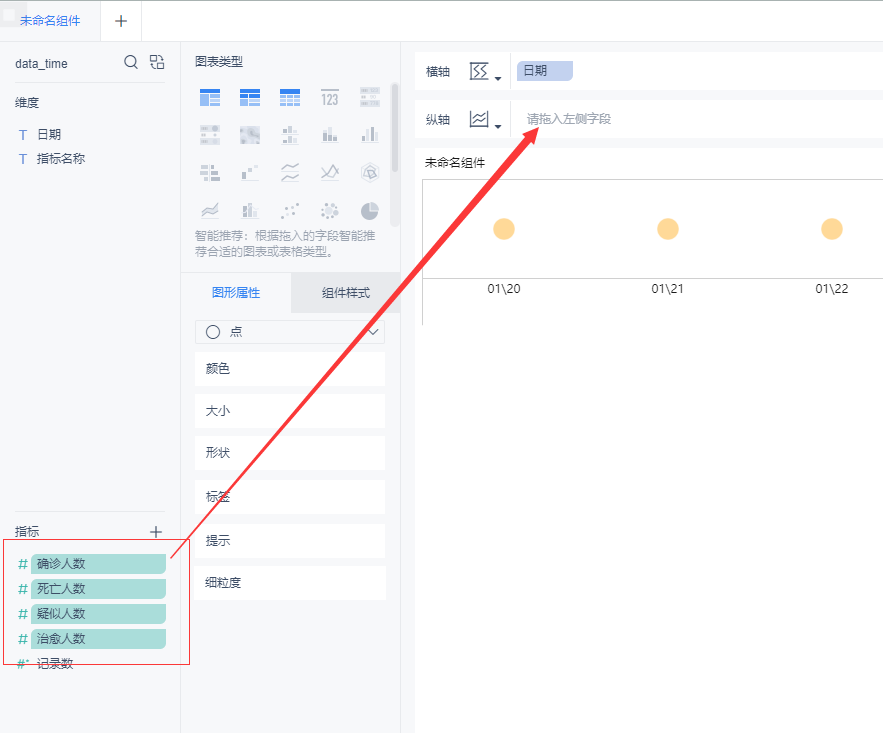Viewport: 883px width, 733px height.
Task: Click the 未命名组件 chart title
Action: coord(455,163)
